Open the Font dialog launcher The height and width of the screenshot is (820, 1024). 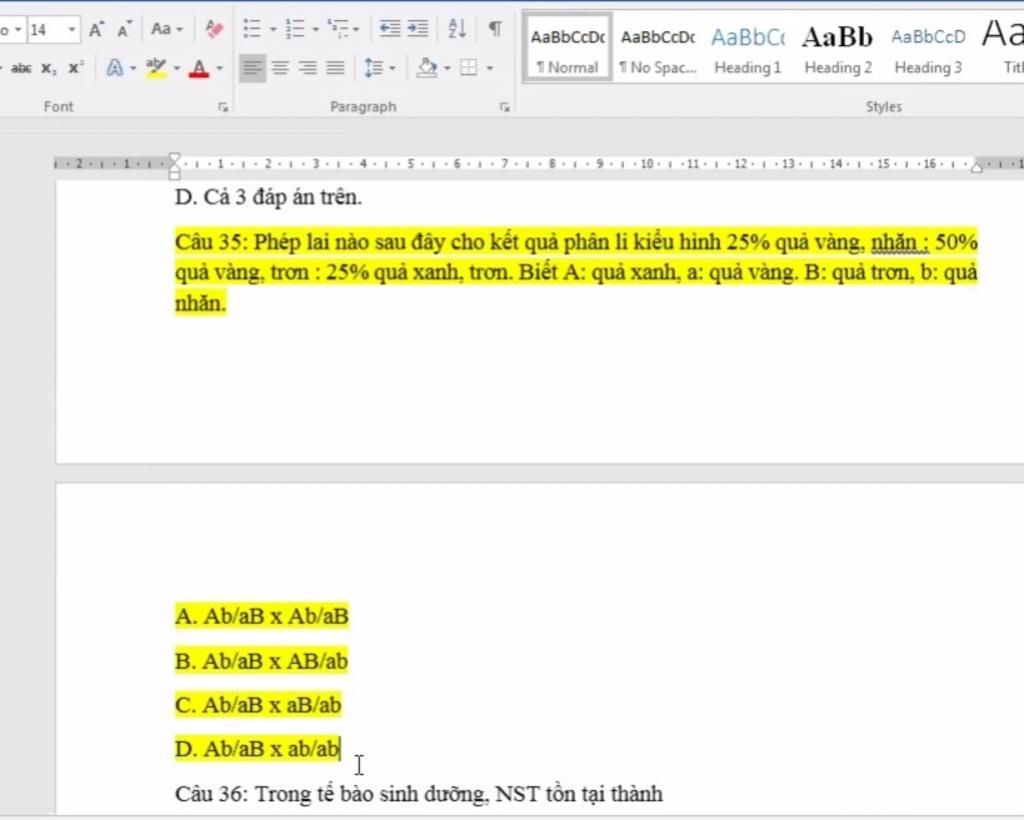[x=223, y=108]
